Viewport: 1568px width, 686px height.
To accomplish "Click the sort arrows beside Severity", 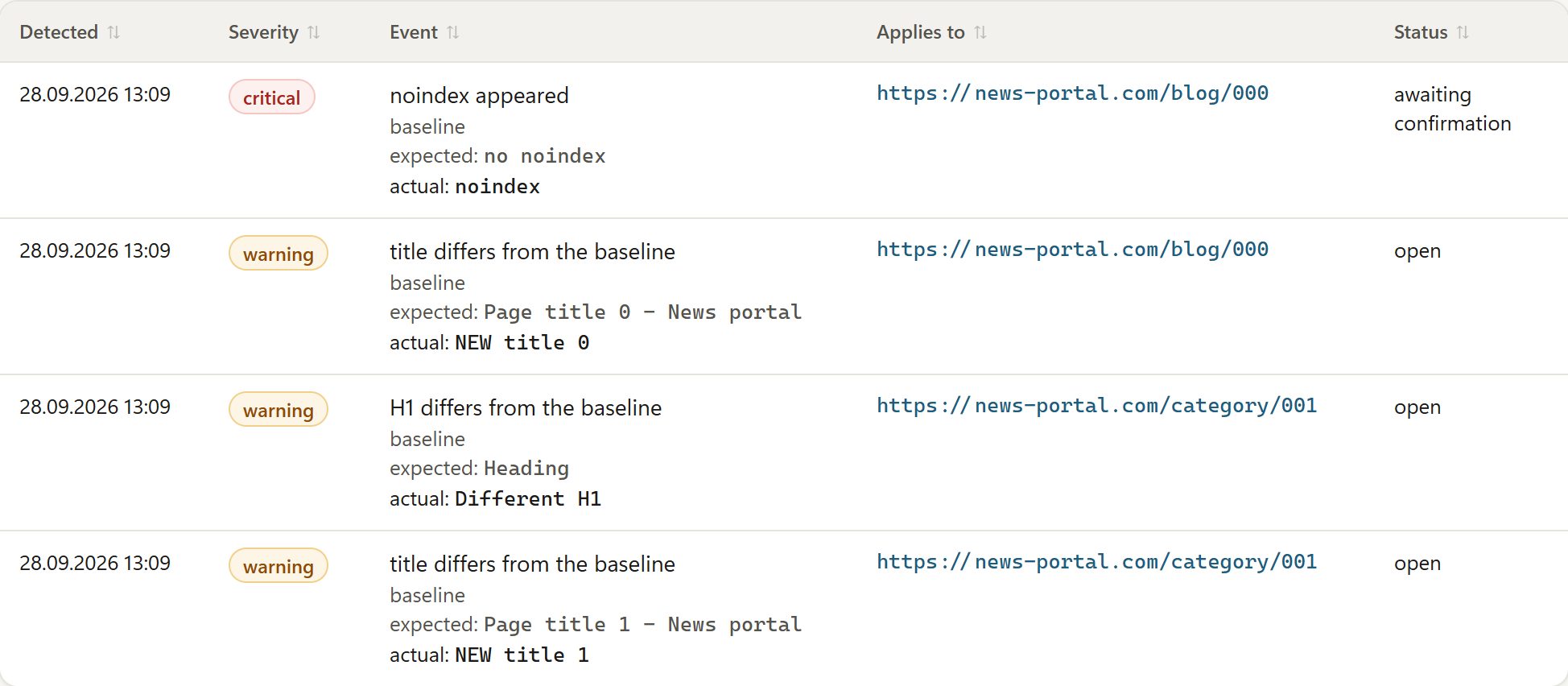I will coord(314,32).
